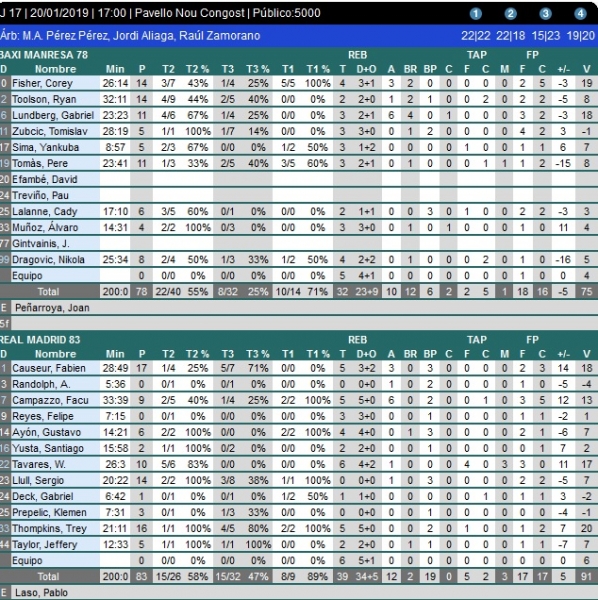The image size is (598, 600).
Task: Select Ayón, Gustavo name
Action: (46, 433)
